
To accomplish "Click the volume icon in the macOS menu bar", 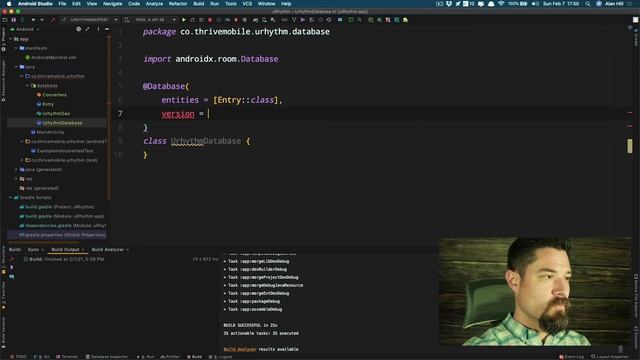I will 535,4.
